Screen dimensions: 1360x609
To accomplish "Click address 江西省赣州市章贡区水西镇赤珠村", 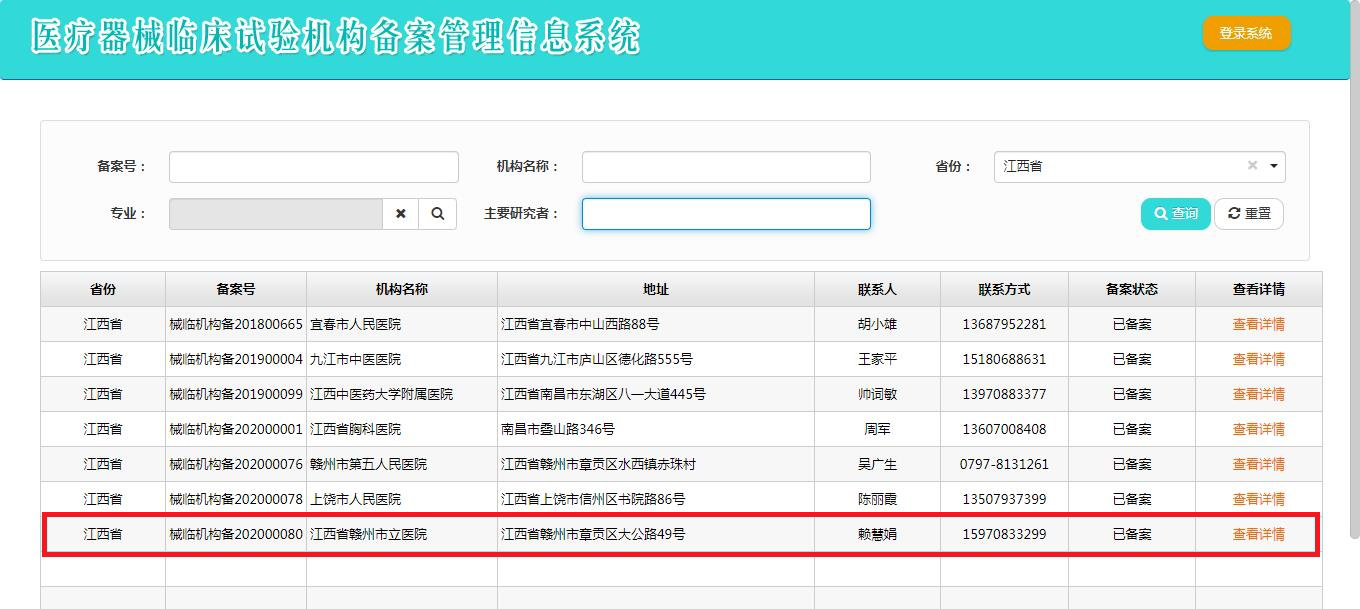I will [x=599, y=464].
